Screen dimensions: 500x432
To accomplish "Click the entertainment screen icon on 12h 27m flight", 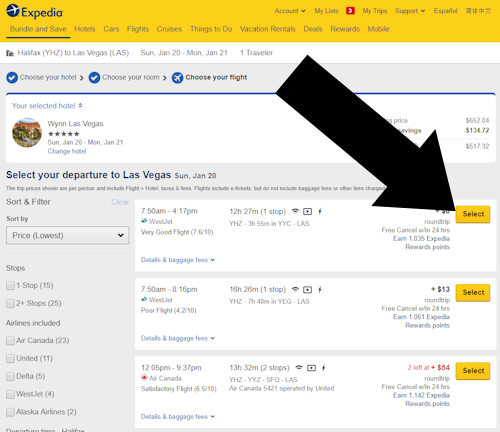I will pos(308,212).
